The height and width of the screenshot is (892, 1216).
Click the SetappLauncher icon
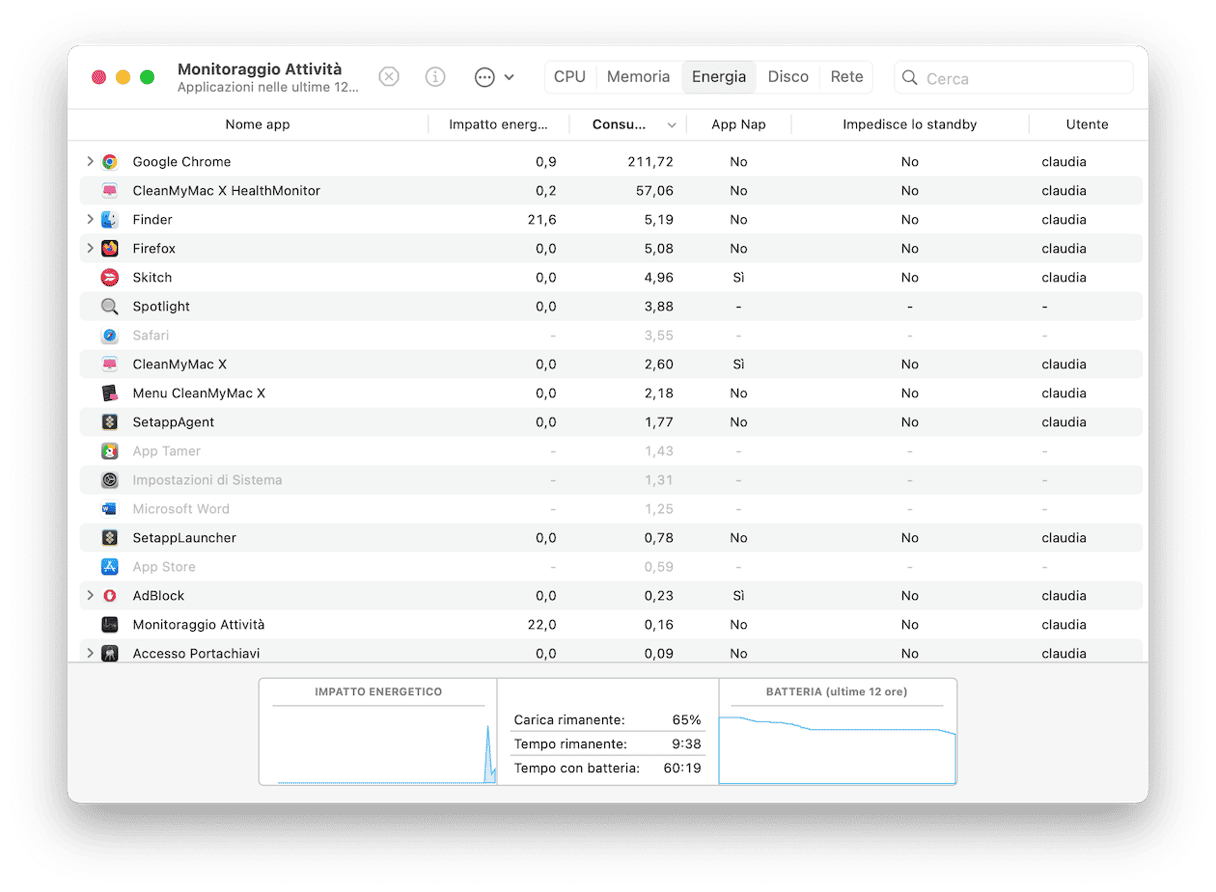tap(110, 538)
